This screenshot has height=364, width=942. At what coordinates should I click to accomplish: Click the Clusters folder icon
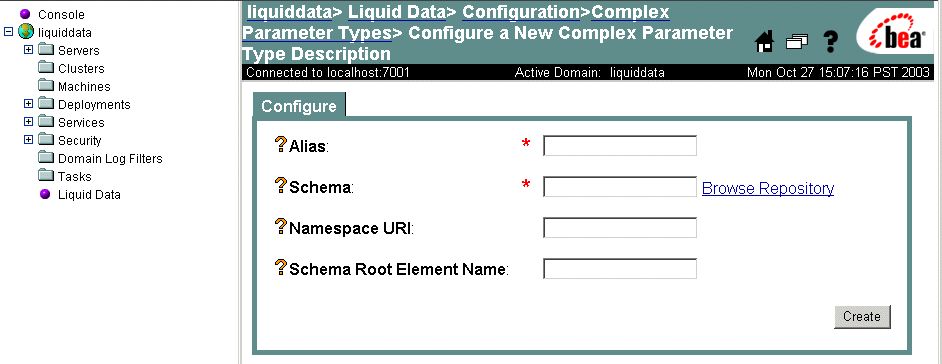coord(46,68)
